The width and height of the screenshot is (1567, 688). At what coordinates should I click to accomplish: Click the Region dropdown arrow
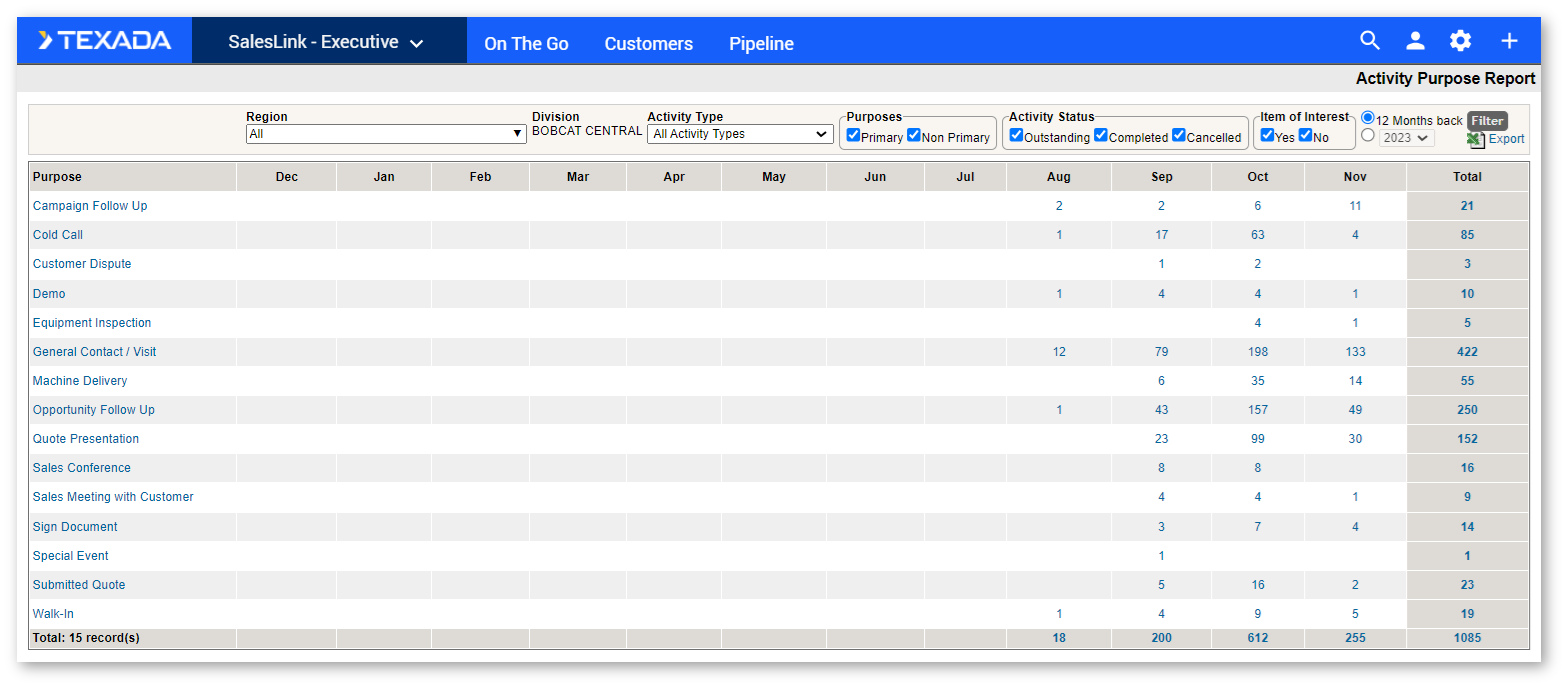point(516,133)
